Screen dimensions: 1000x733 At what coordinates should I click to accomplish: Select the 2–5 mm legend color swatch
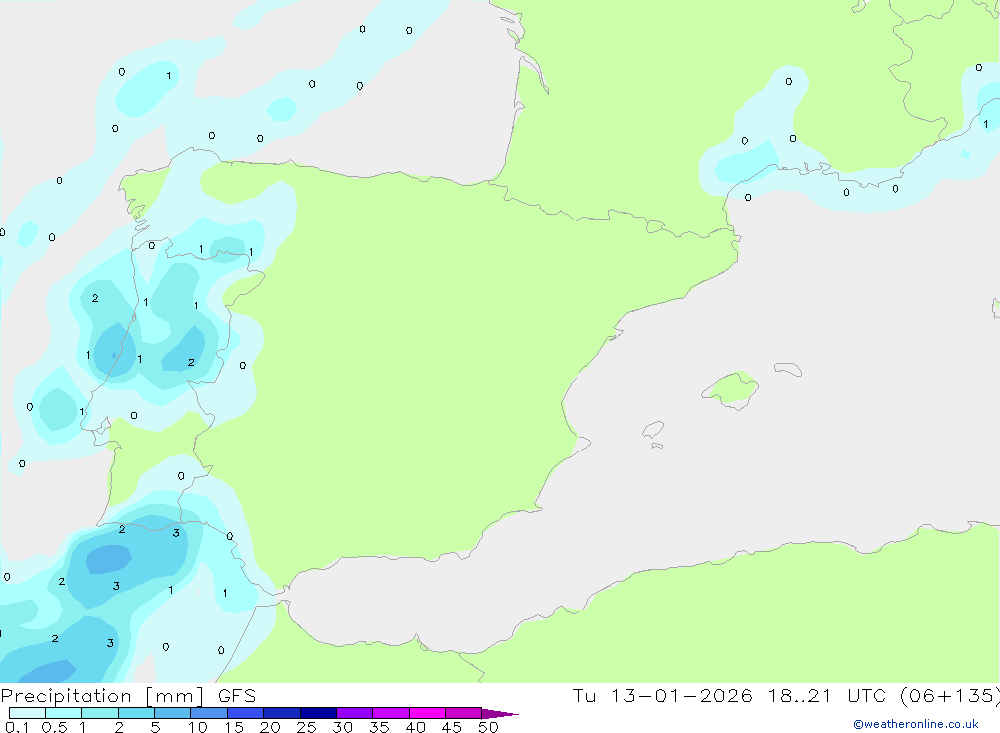tap(136, 713)
